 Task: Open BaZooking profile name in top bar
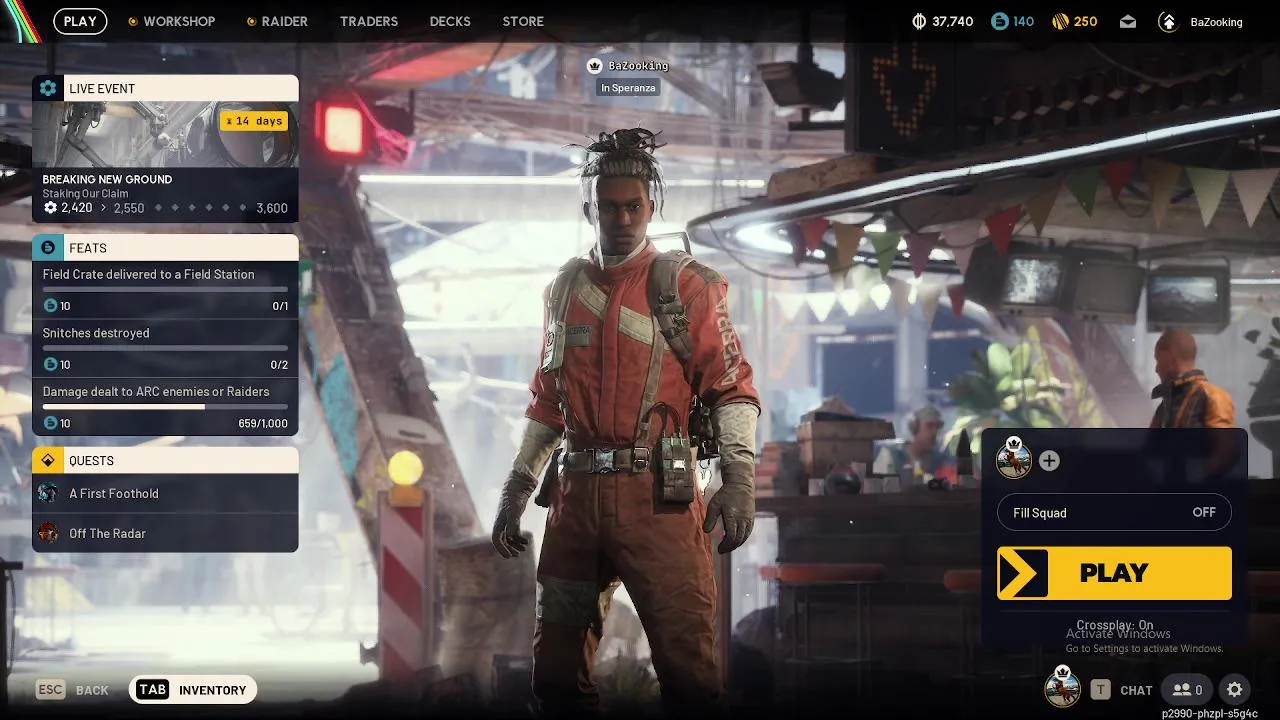(x=1217, y=21)
